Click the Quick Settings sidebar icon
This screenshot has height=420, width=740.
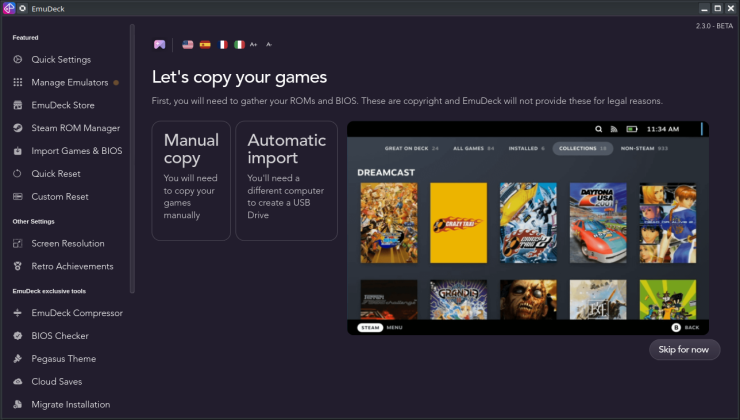pos(18,59)
